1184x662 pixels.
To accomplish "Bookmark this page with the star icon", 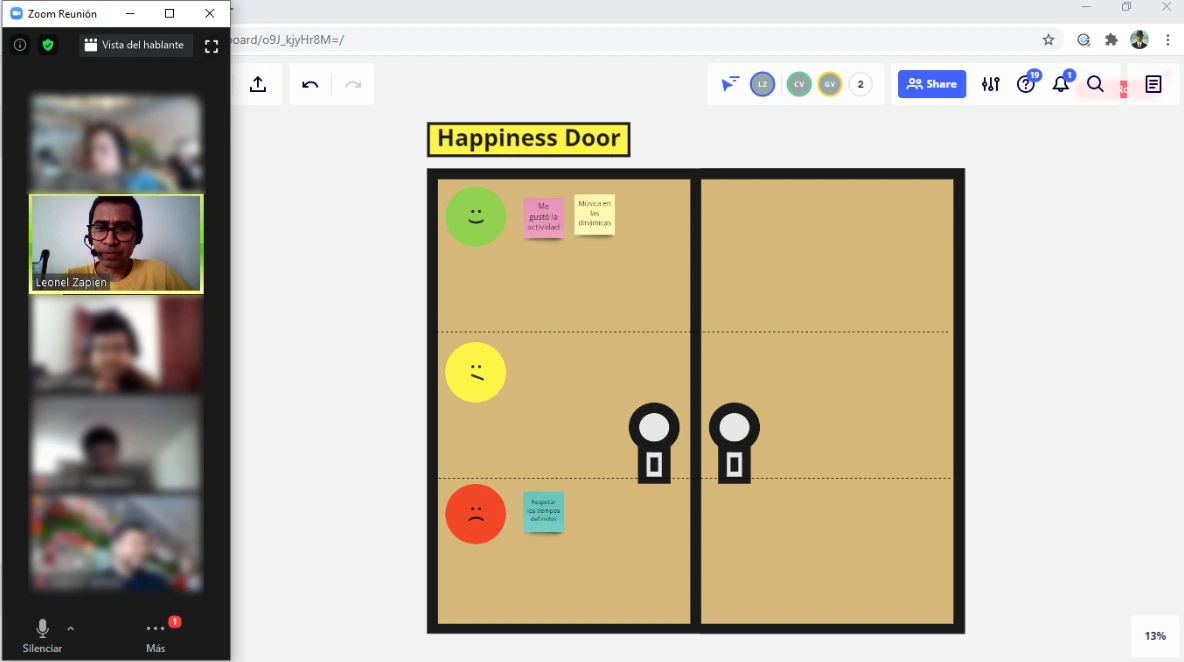I will [x=1048, y=40].
